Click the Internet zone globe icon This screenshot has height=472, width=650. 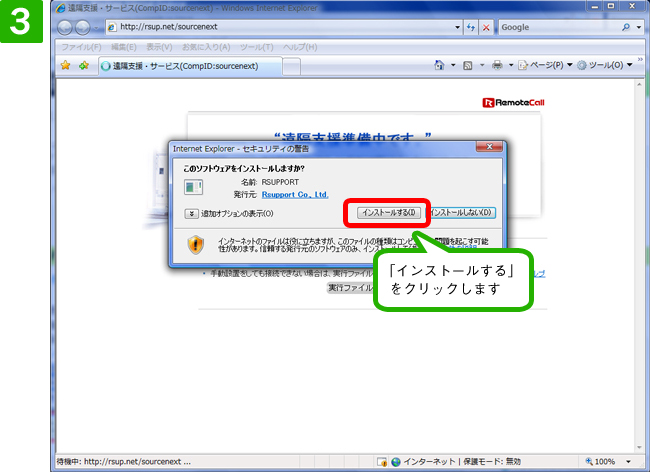pos(396,462)
